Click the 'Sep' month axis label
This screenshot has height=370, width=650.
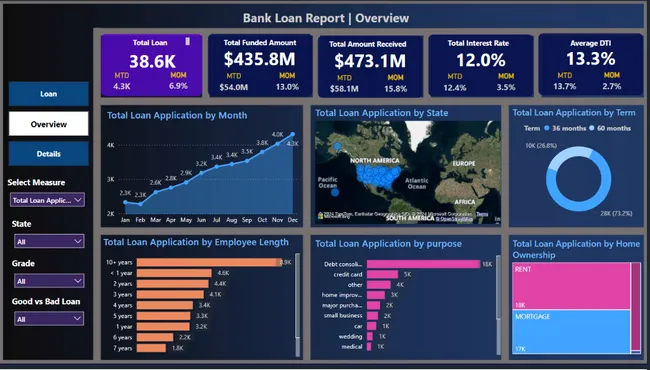click(x=247, y=220)
